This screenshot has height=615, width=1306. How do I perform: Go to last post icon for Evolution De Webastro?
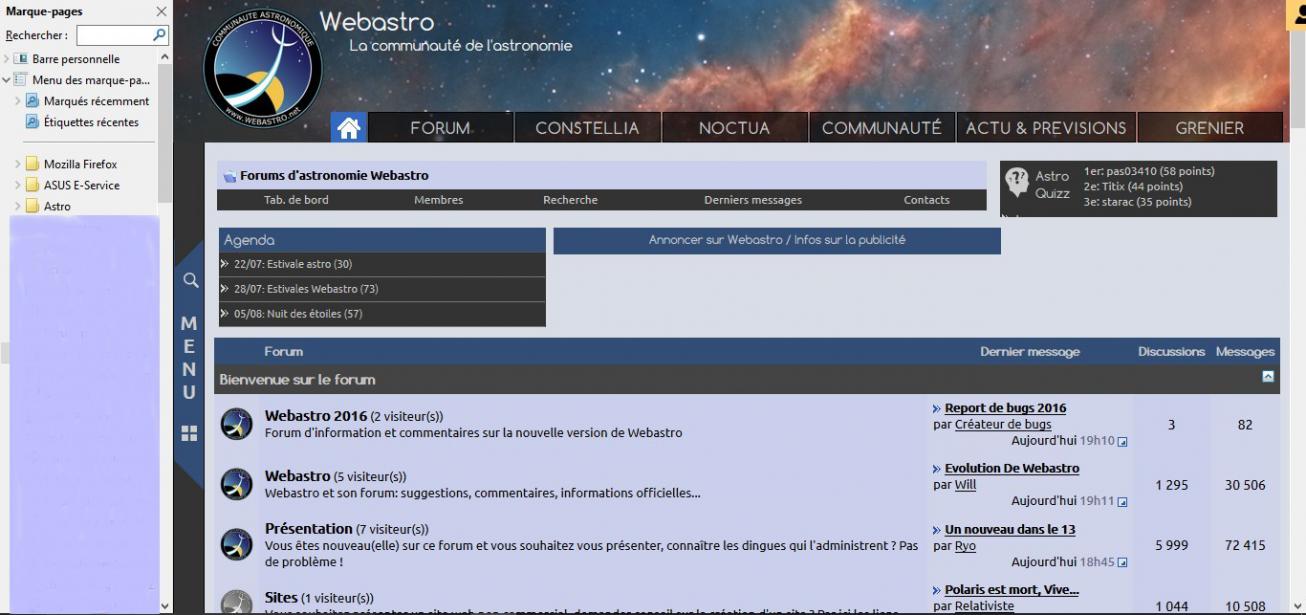coord(1122,502)
